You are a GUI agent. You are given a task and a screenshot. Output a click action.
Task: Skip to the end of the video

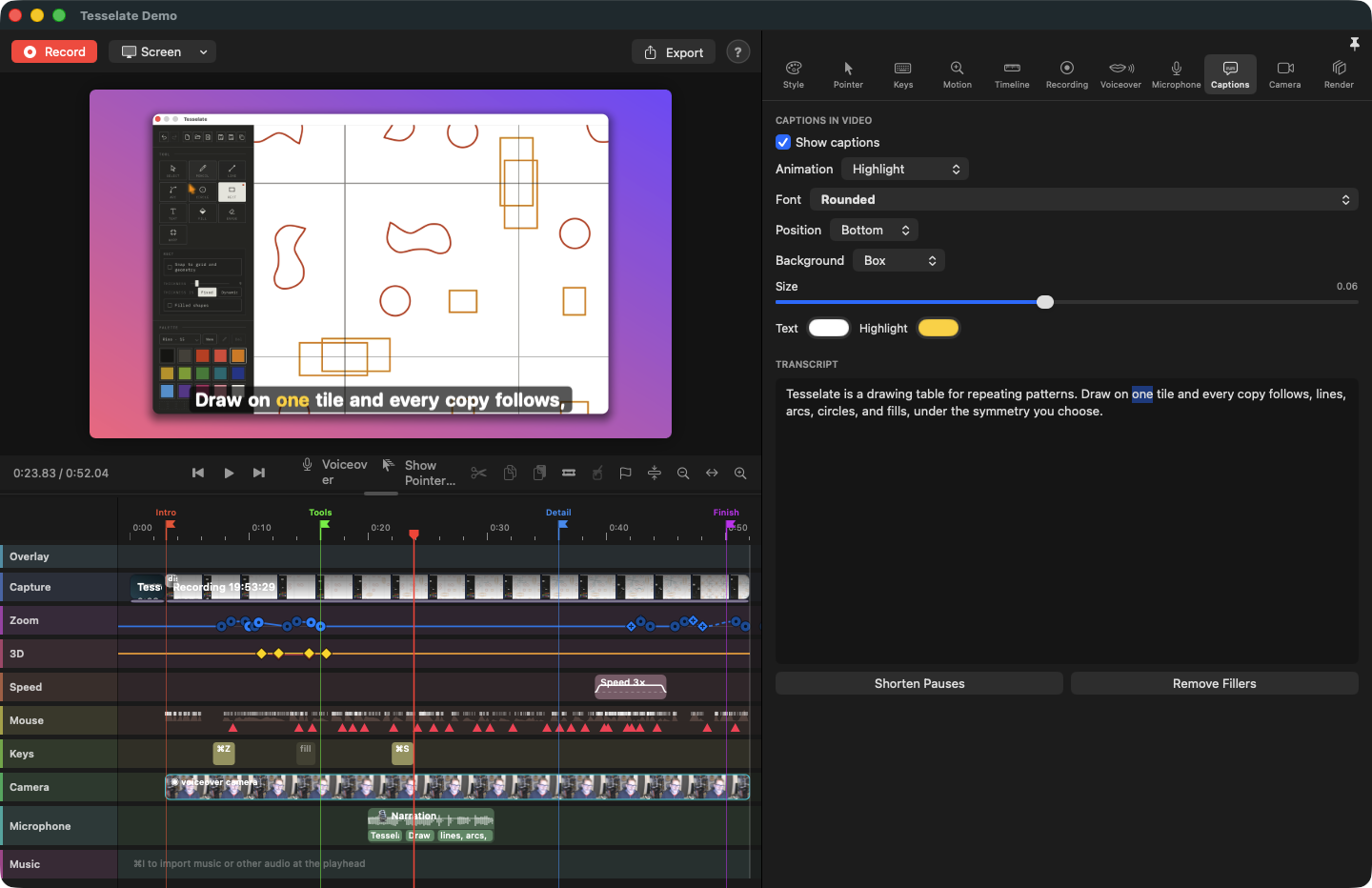point(259,473)
